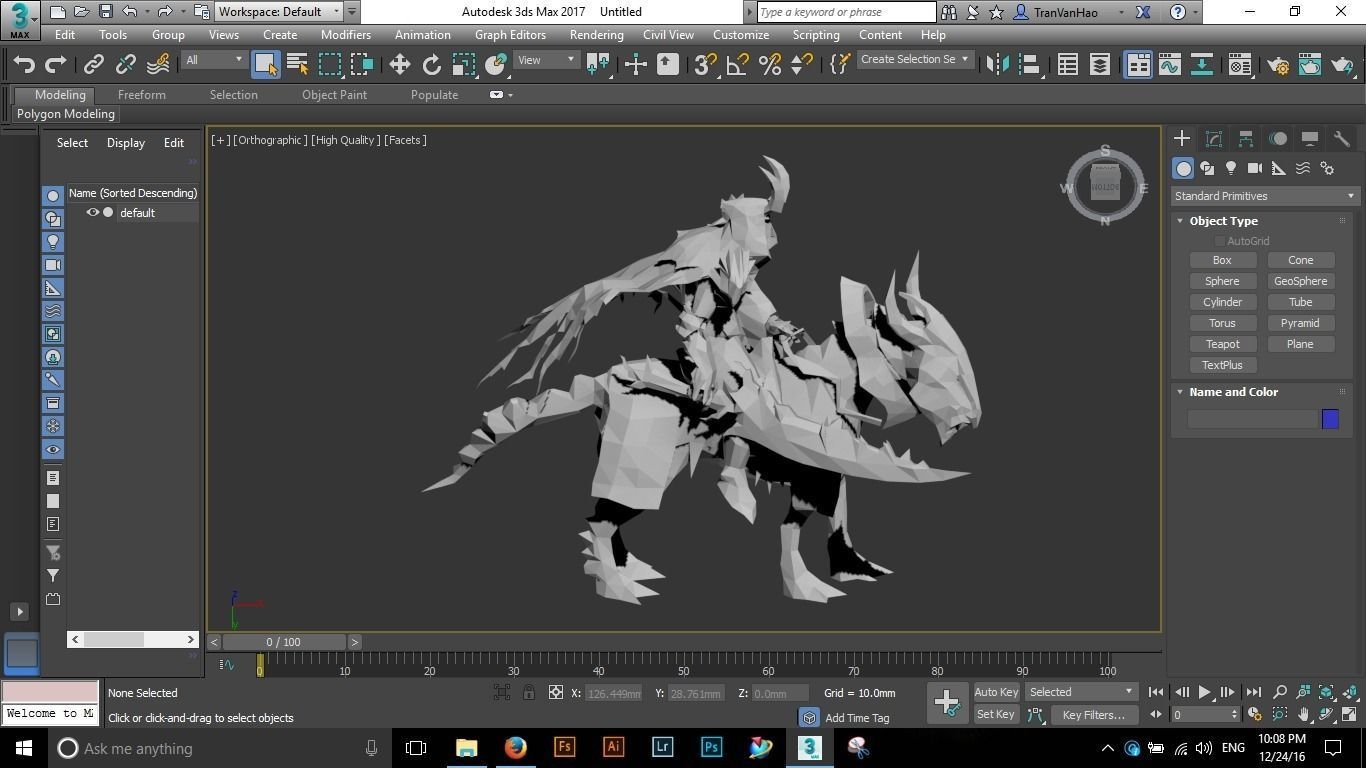Open the Modifiers menu
This screenshot has width=1366, height=768.
pos(346,34)
